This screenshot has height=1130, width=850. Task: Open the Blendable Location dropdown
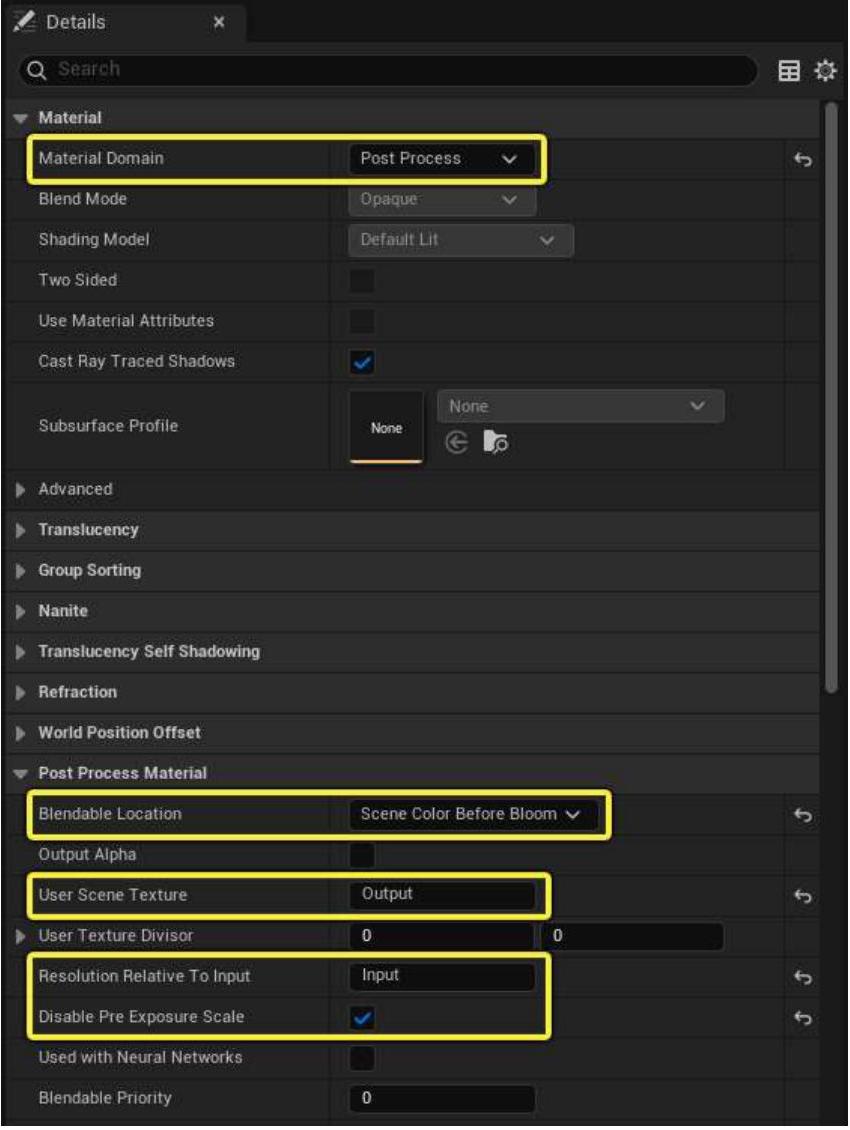coord(471,814)
